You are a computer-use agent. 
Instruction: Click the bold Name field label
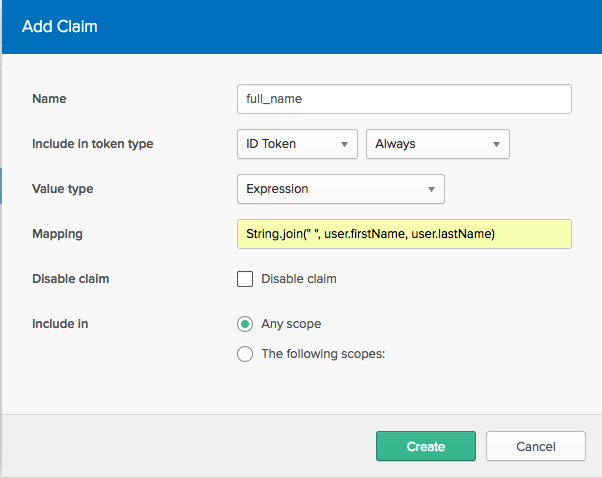coord(50,99)
